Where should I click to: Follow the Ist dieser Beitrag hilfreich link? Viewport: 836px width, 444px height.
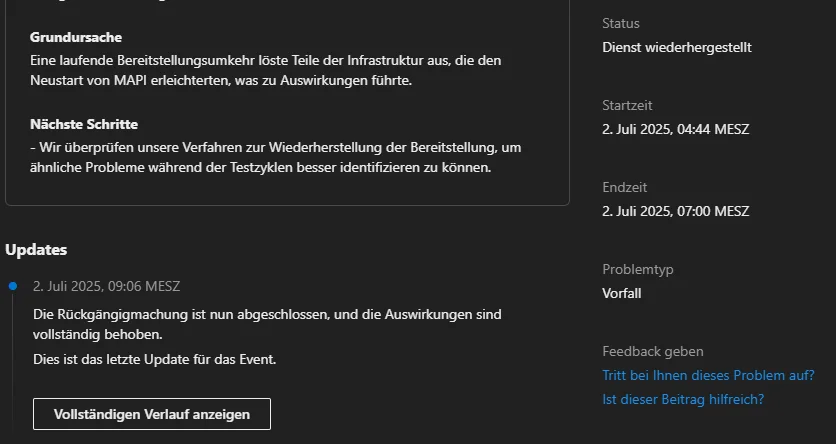point(683,399)
